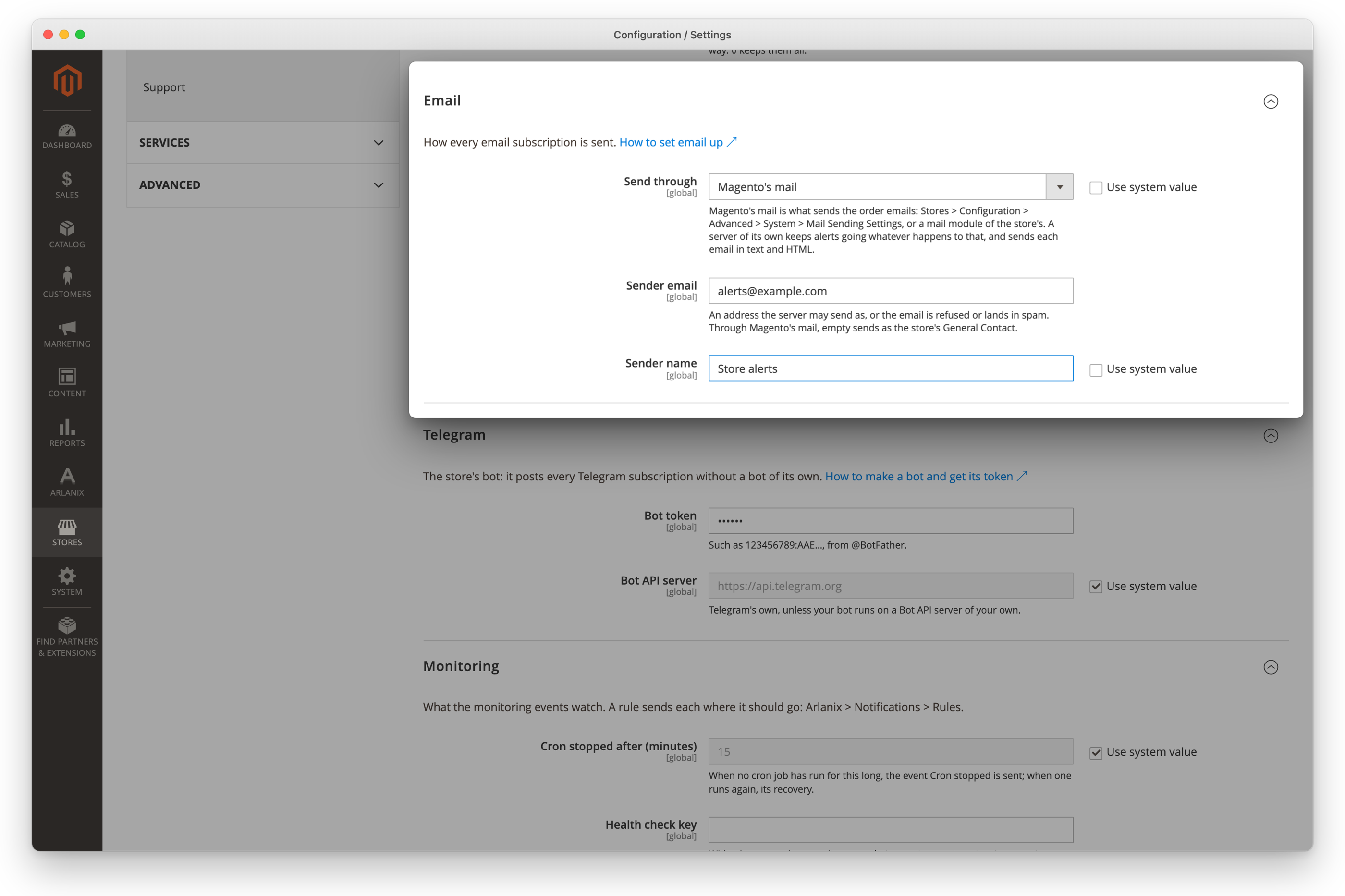
Task: Tick Use system value for Send through
Action: click(1095, 187)
